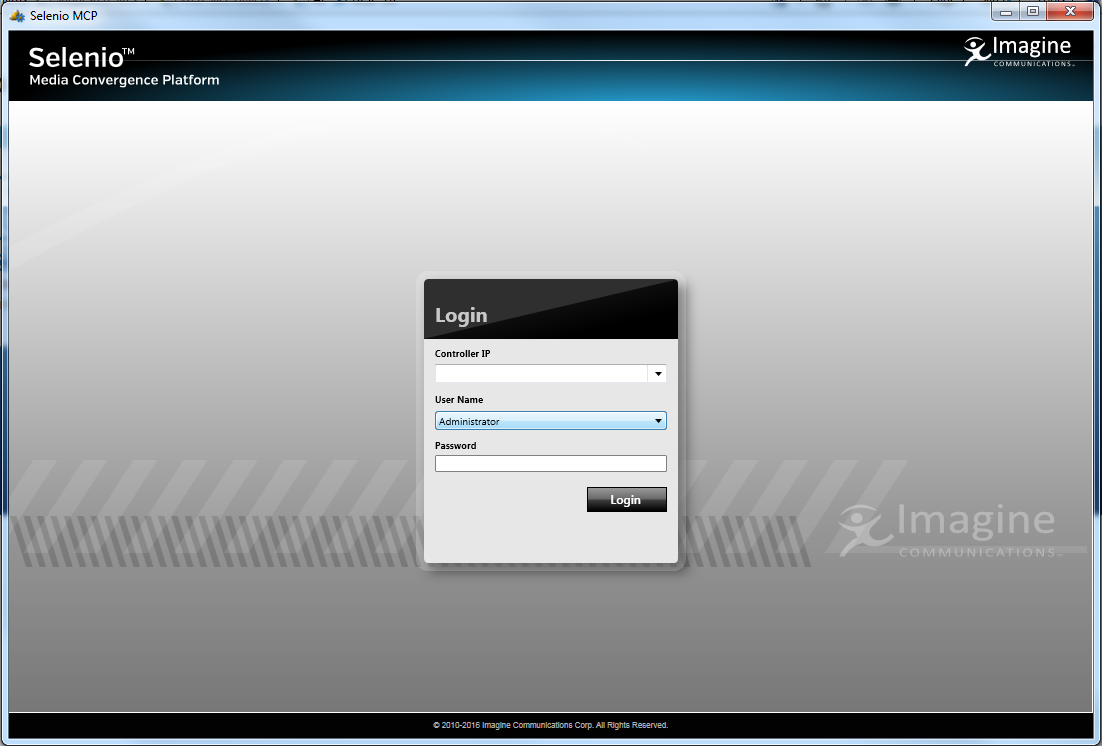This screenshot has height=746, width=1102.
Task: Expand the Controller IP dropdown arrow
Action: [658, 373]
